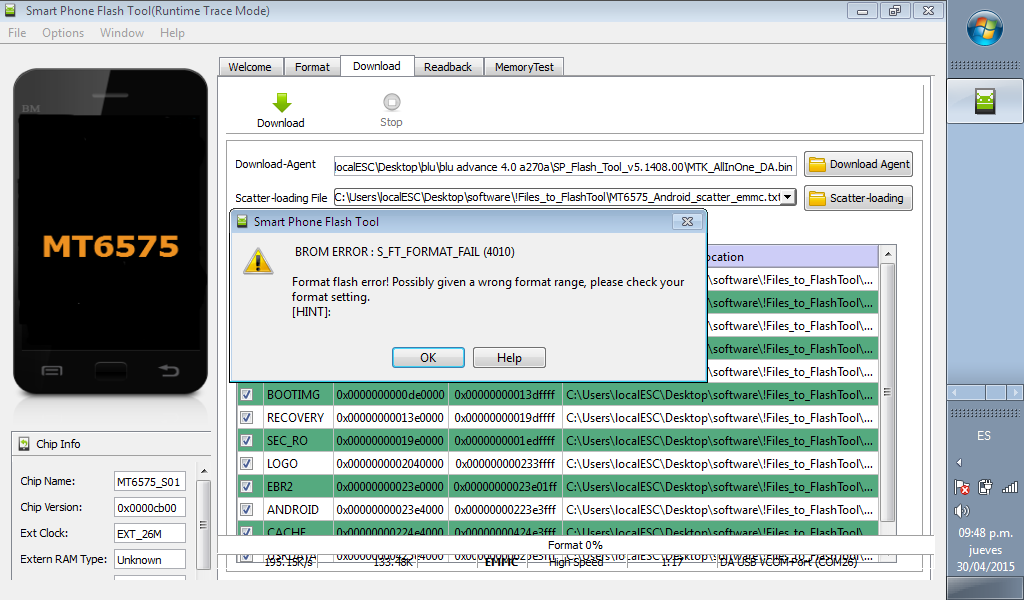Toggle the RECOVERY partition checkbox
Image resolution: width=1024 pixels, height=600 pixels.
(x=246, y=418)
